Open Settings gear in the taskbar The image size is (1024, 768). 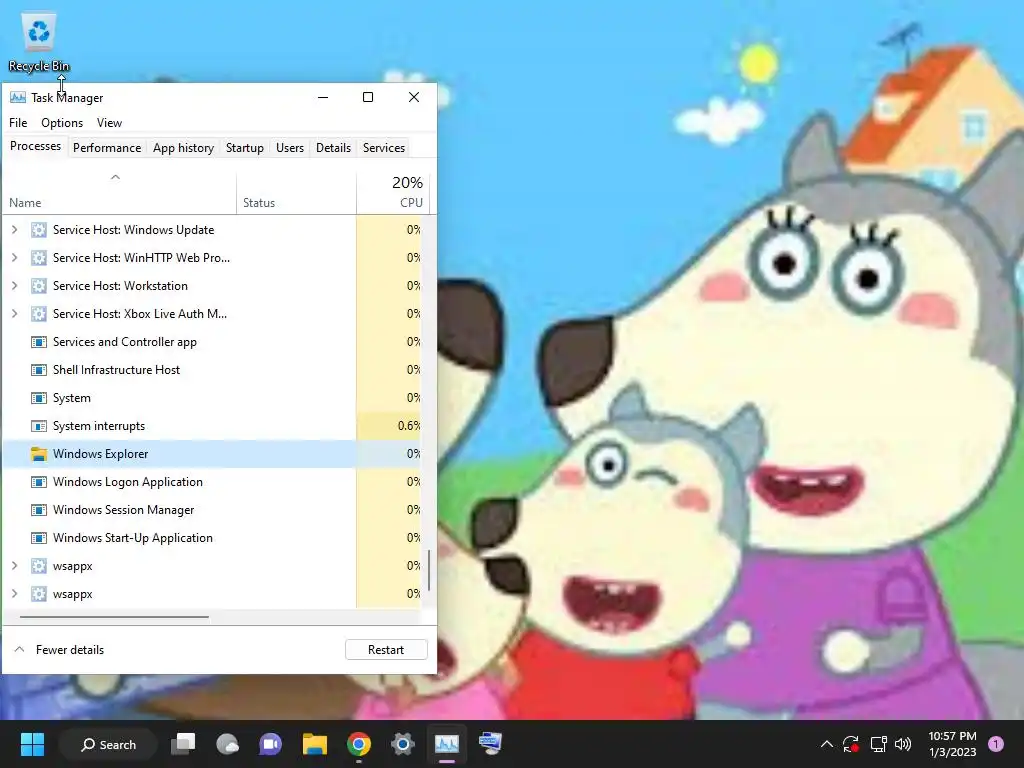[402, 744]
